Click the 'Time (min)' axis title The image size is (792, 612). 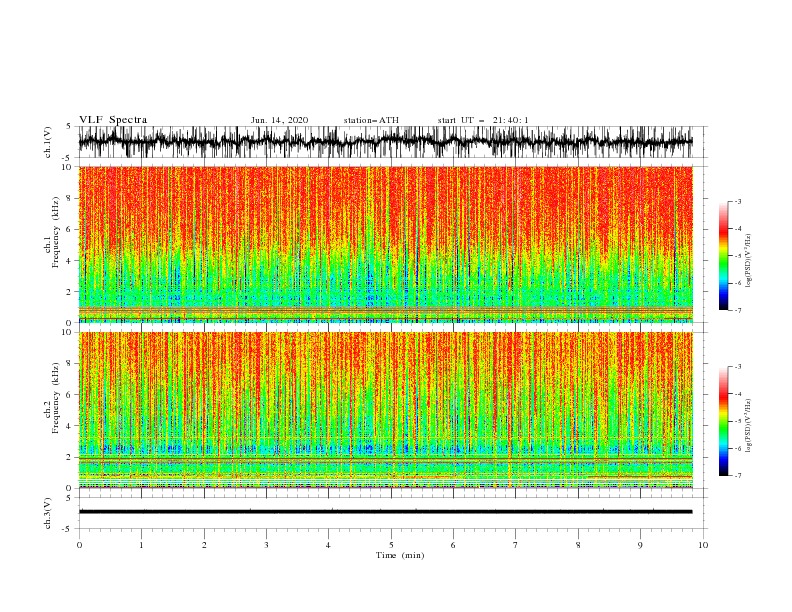[400, 555]
